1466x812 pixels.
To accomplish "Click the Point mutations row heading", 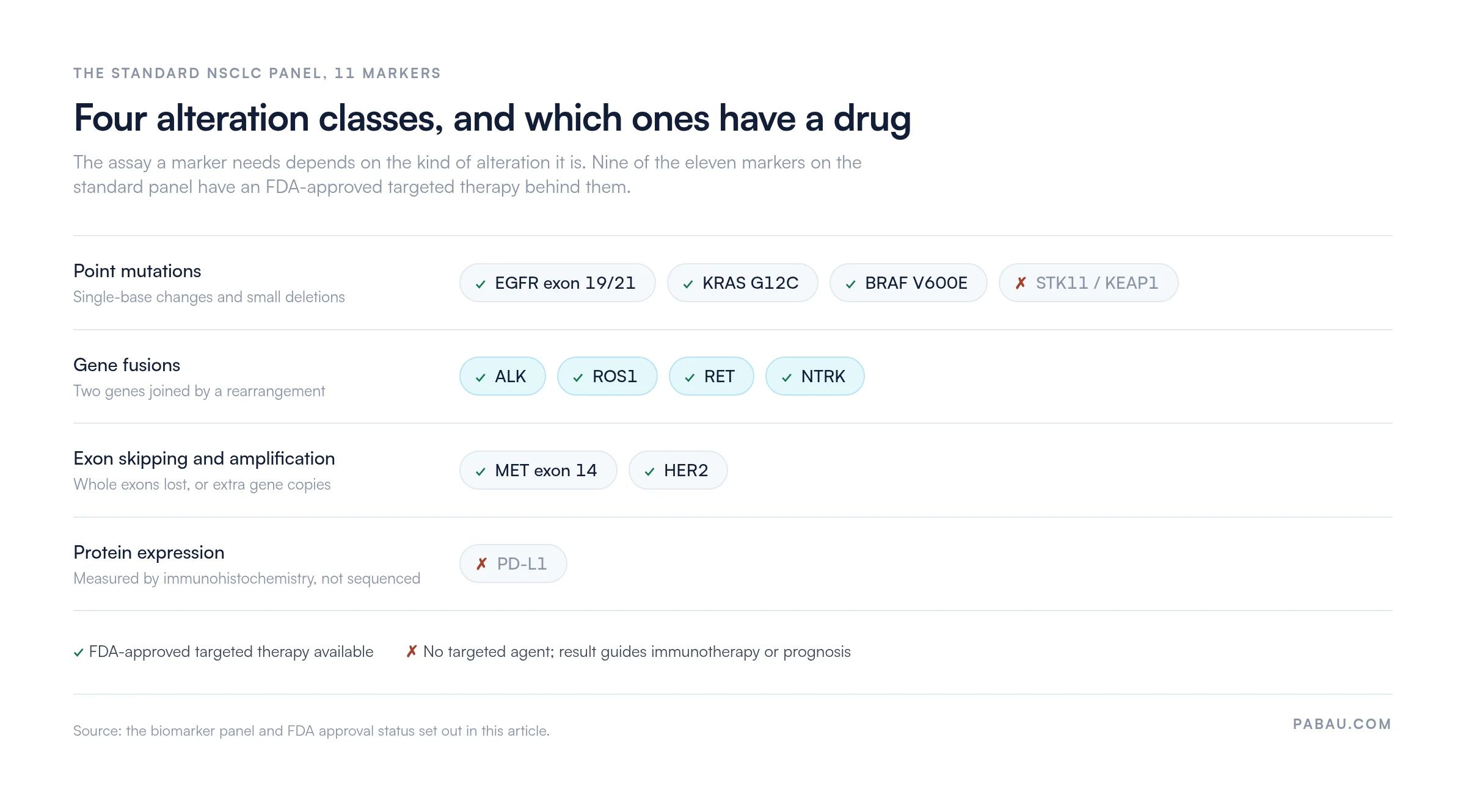I will 137,271.
